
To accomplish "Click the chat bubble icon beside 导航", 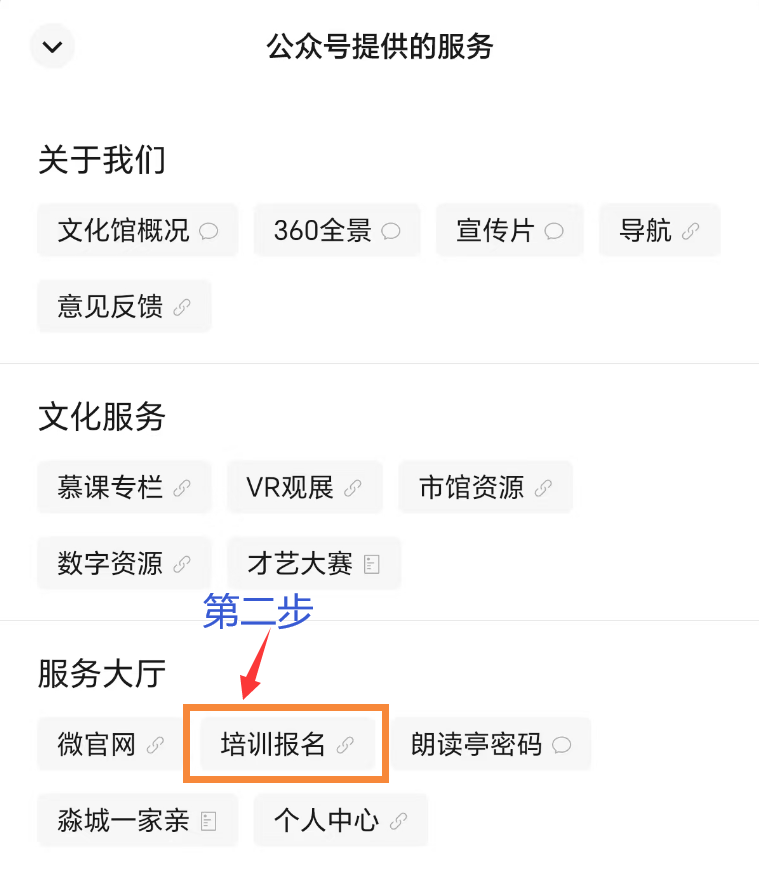I will [x=691, y=231].
